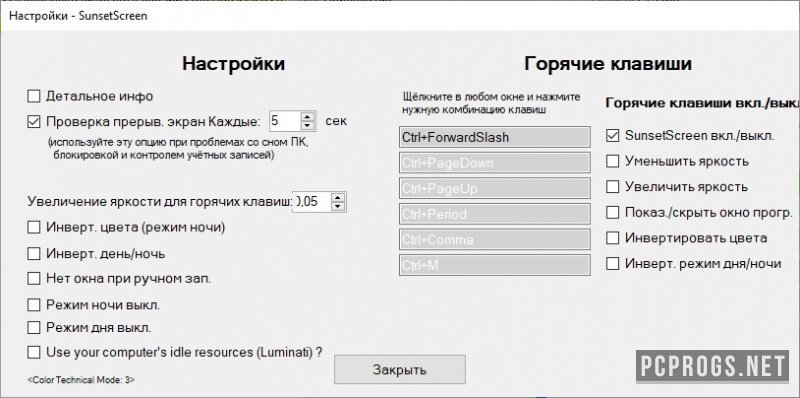Image resolution: width=800 pixels, height=398 pixels.
Task: Select the Ctrl+ForwardSlash hotkey field
Action: (494, 137)
